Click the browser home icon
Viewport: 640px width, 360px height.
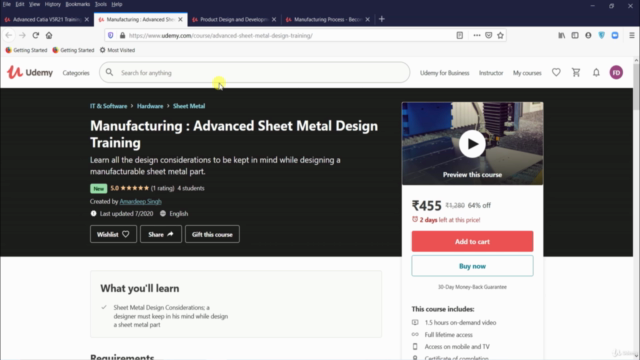(x=49, y=36)
